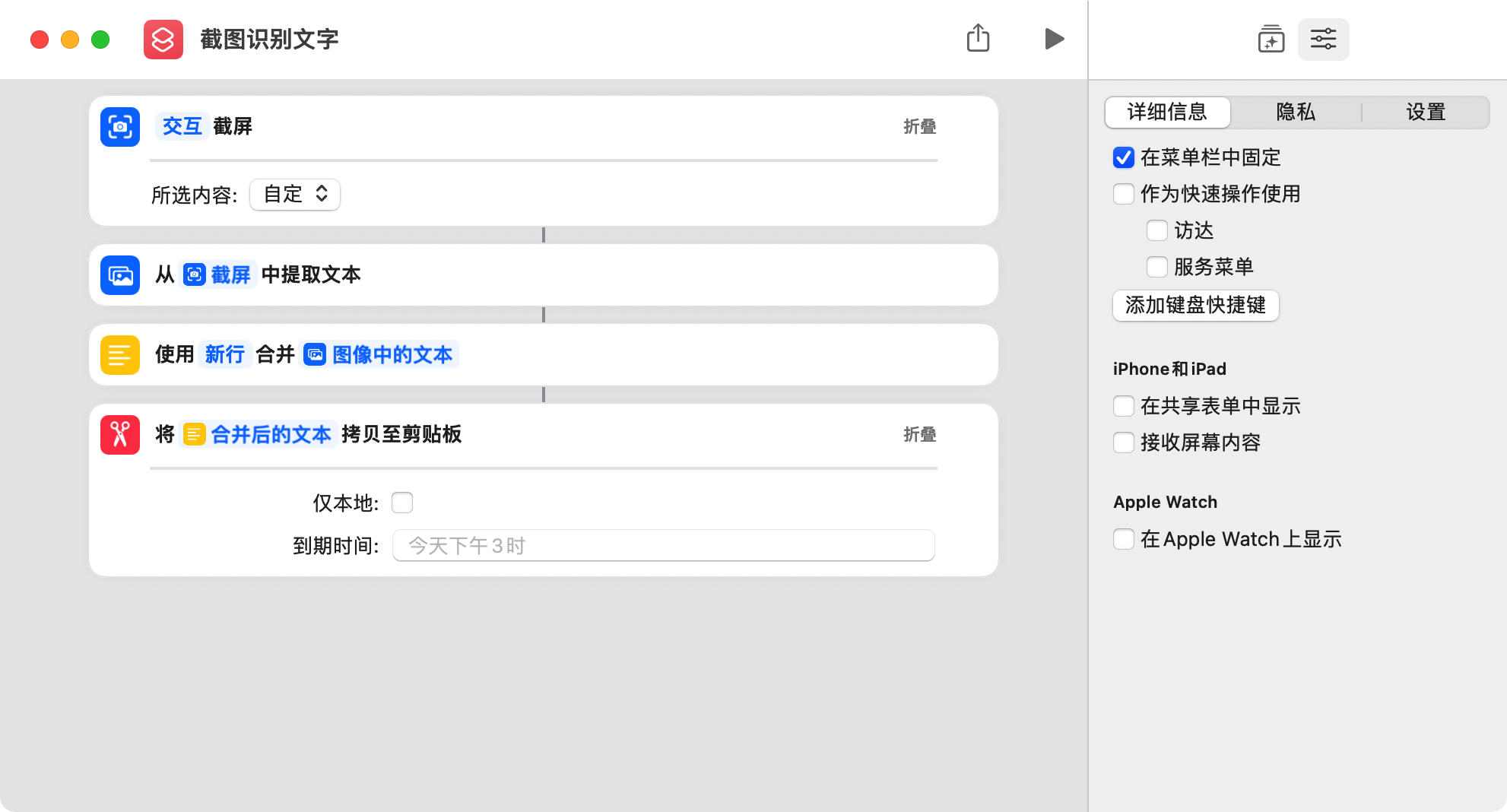Open the 所选内容 自定 dropdown

click(x=294, y=195)
